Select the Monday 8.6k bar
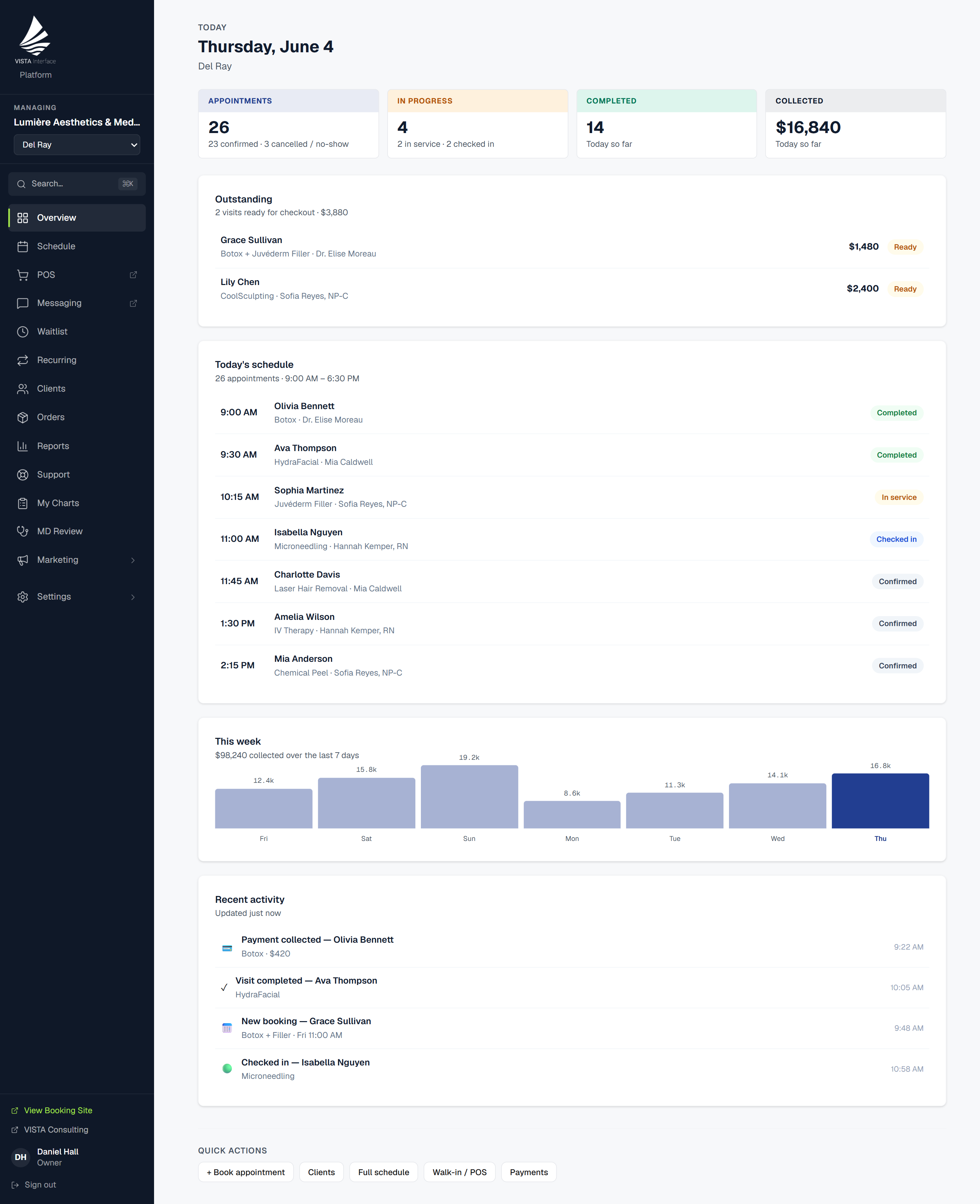The width and height of the screenshot is (980, 1204). (572, 815)
